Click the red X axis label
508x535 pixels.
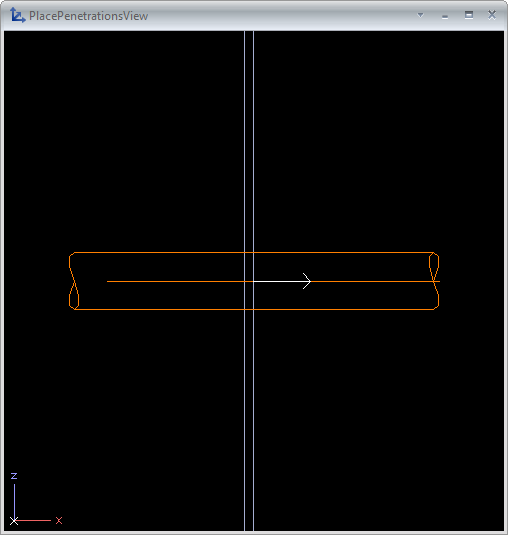(x=59, y=520)
